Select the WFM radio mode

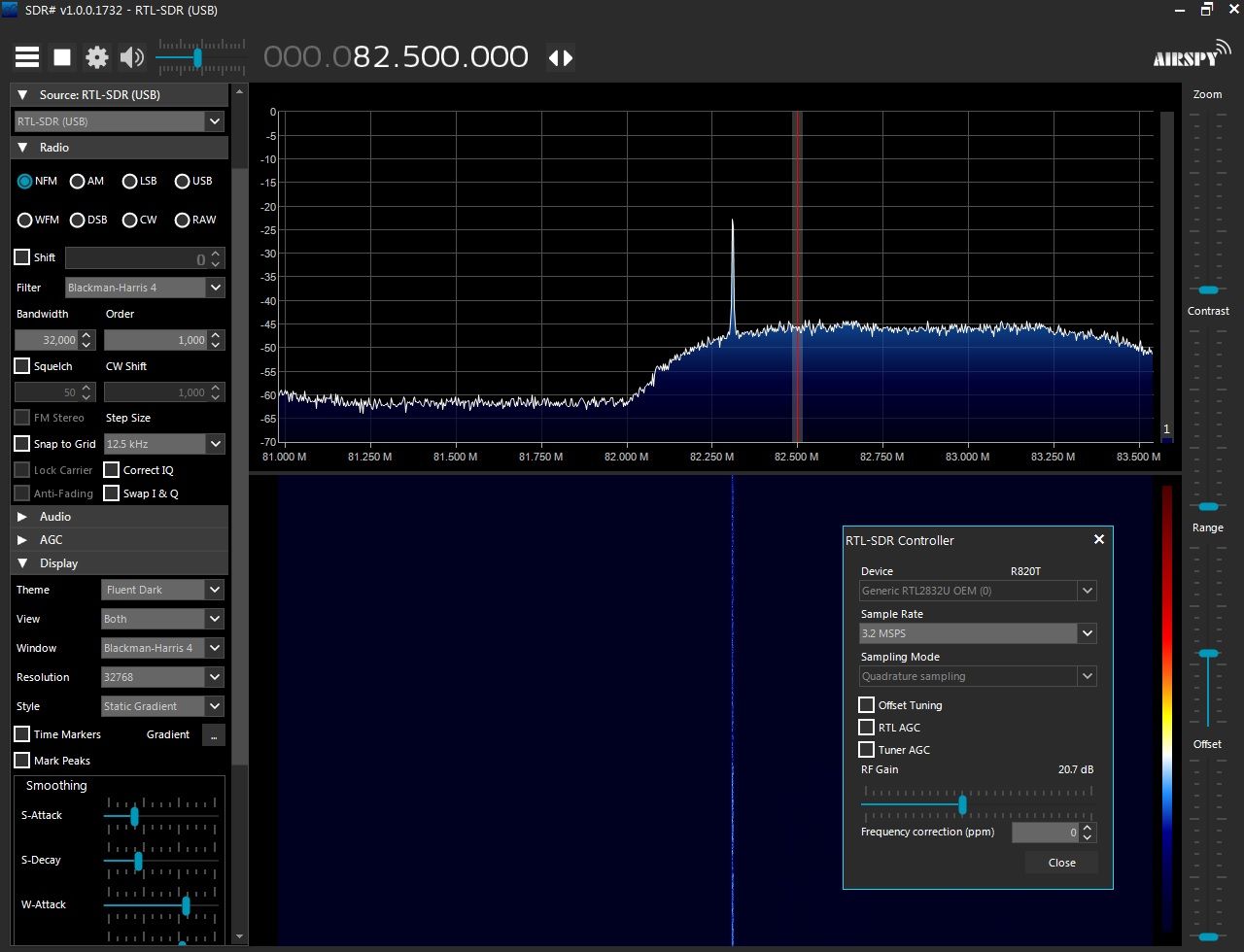pos(25,220)
